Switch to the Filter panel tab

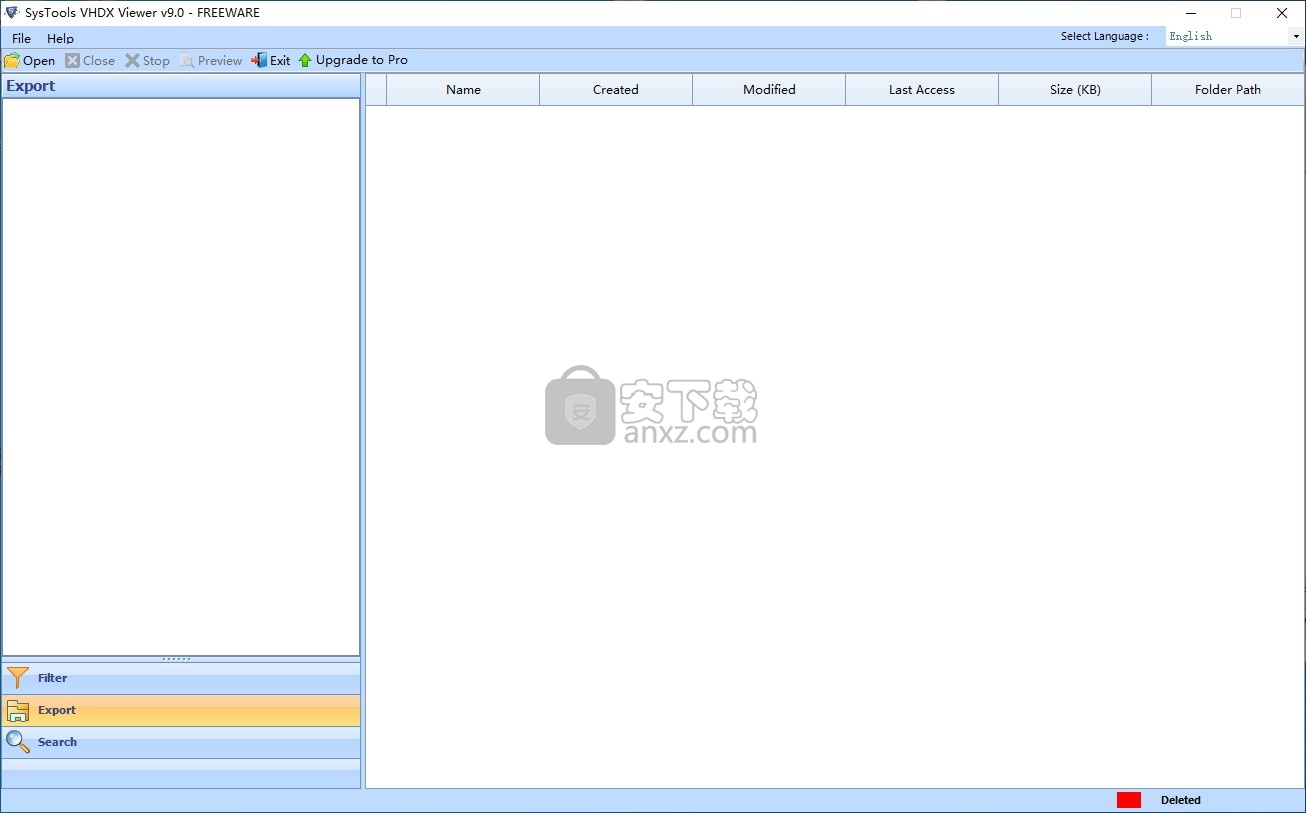click(x=181, y=678)
